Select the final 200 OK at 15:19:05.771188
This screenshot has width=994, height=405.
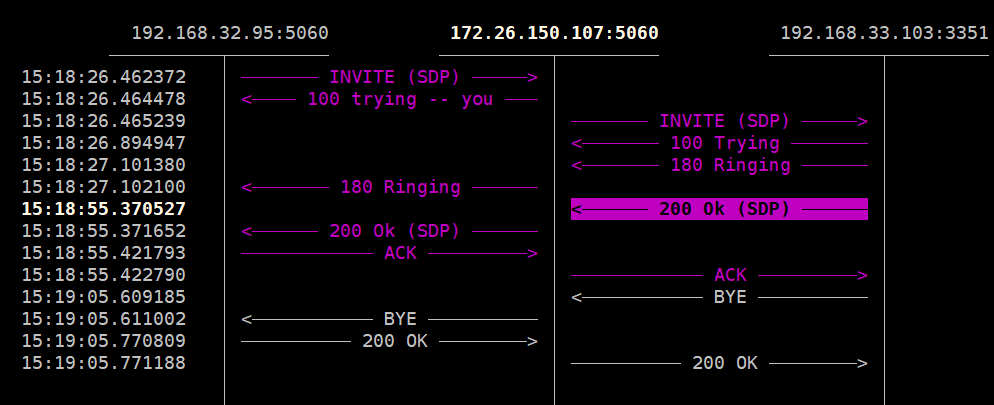720,363
